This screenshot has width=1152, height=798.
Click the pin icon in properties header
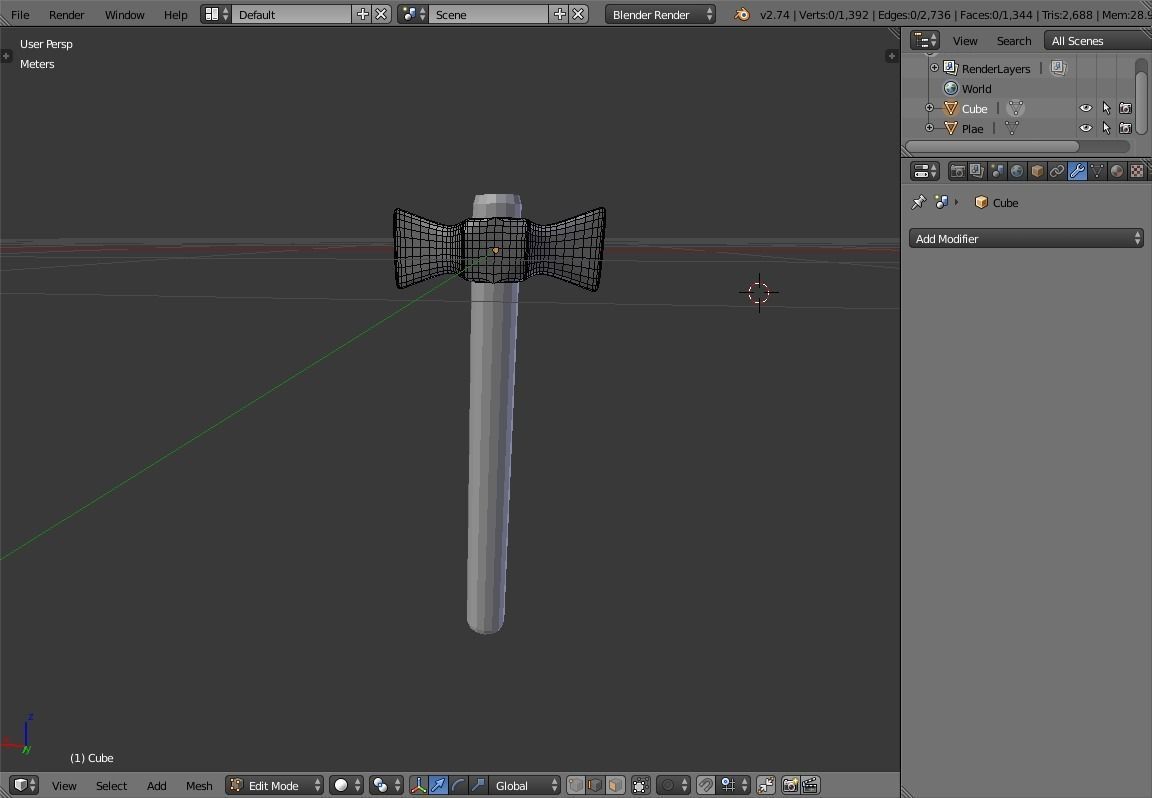918,202
